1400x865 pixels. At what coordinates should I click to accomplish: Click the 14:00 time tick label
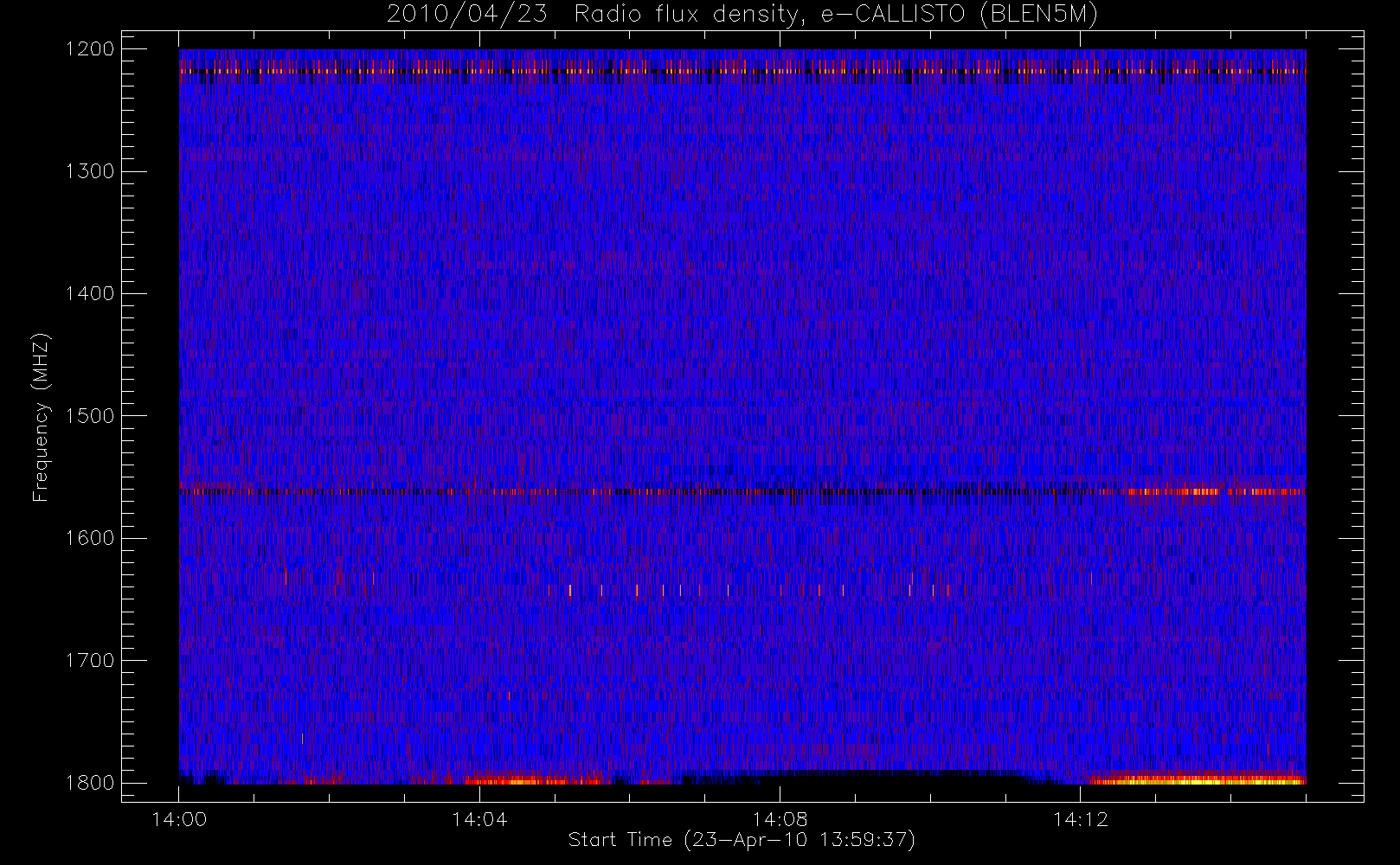pyautogui.click(x=179, y=819)
